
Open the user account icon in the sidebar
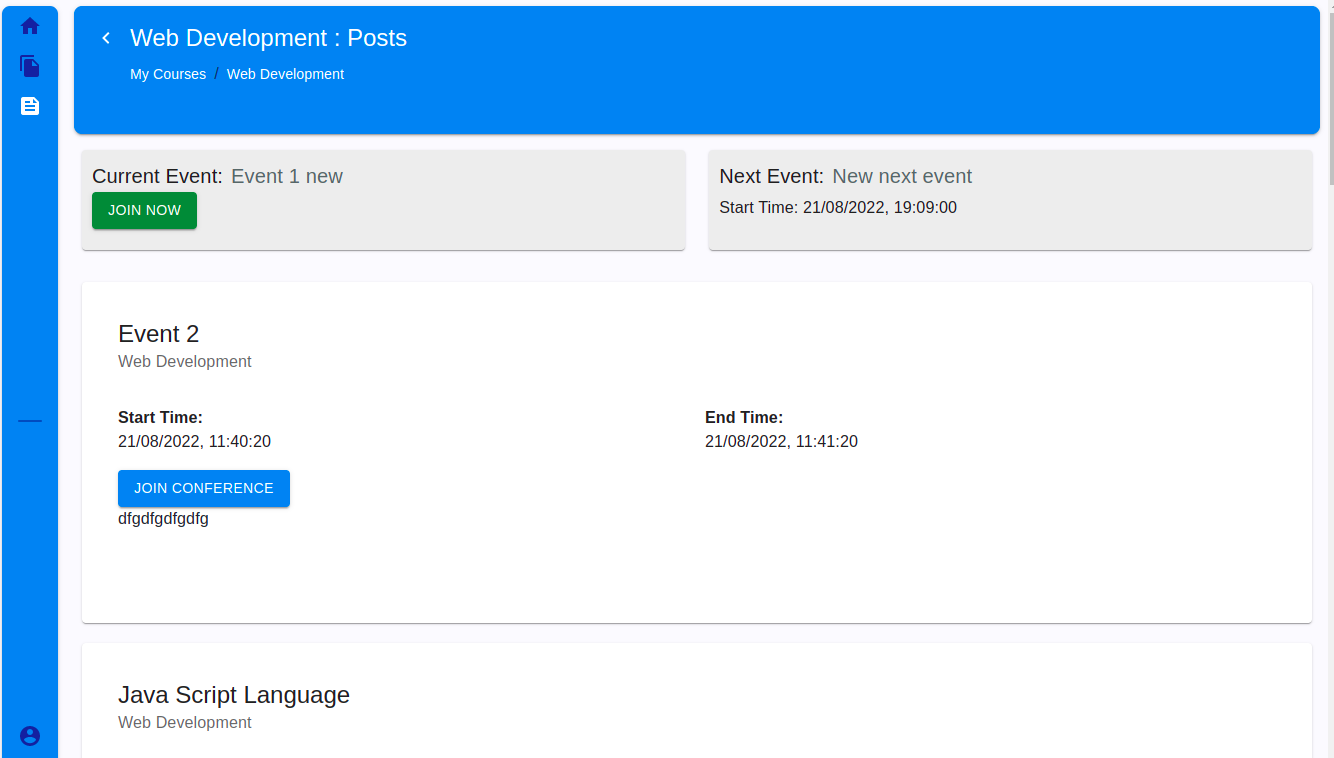click(30, 736)
